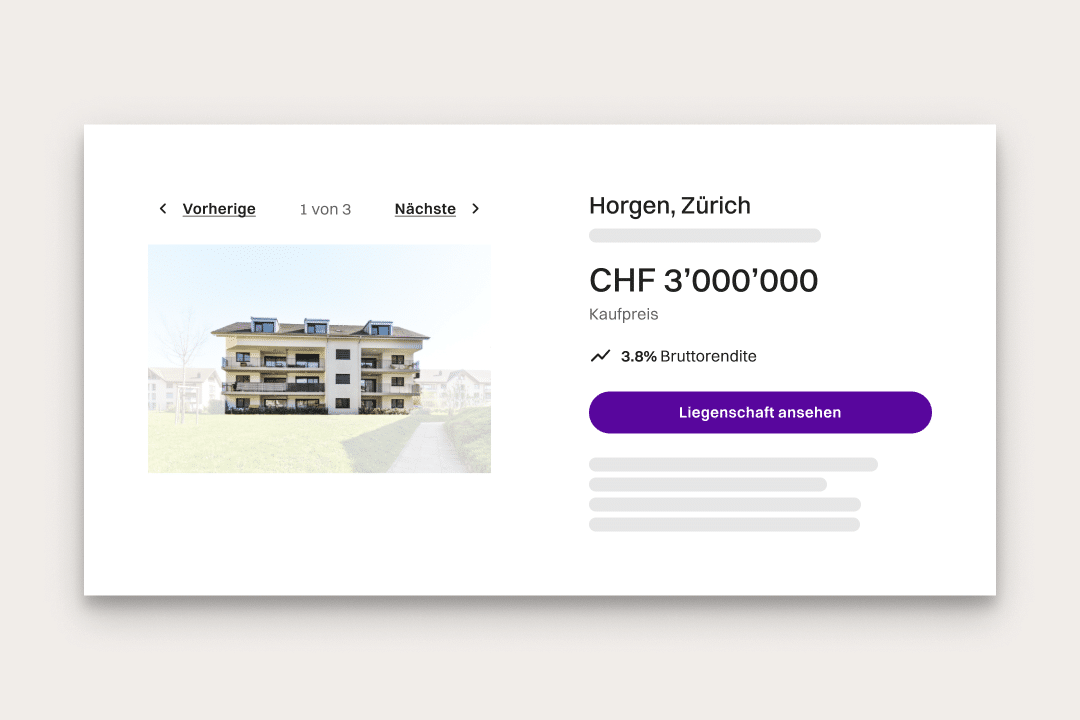Select the 3.8% yield value

click(x=638, y=356)
